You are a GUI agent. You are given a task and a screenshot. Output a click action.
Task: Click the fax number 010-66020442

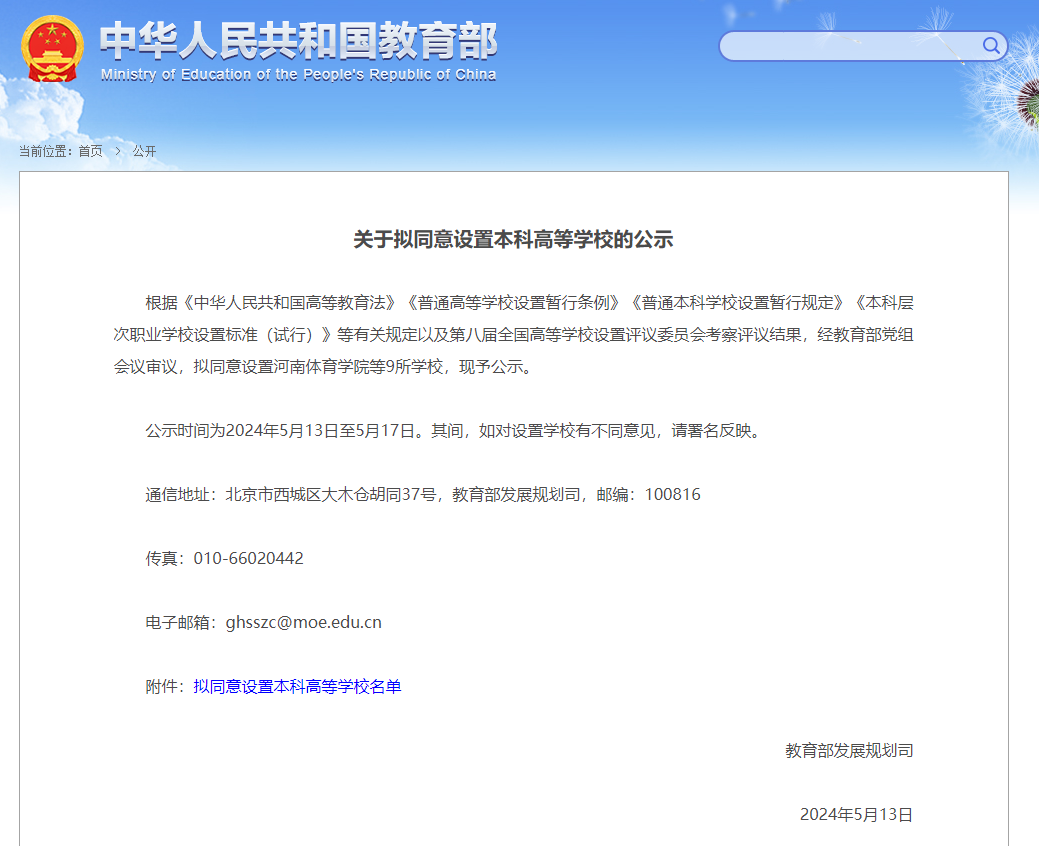pos(248,558)
